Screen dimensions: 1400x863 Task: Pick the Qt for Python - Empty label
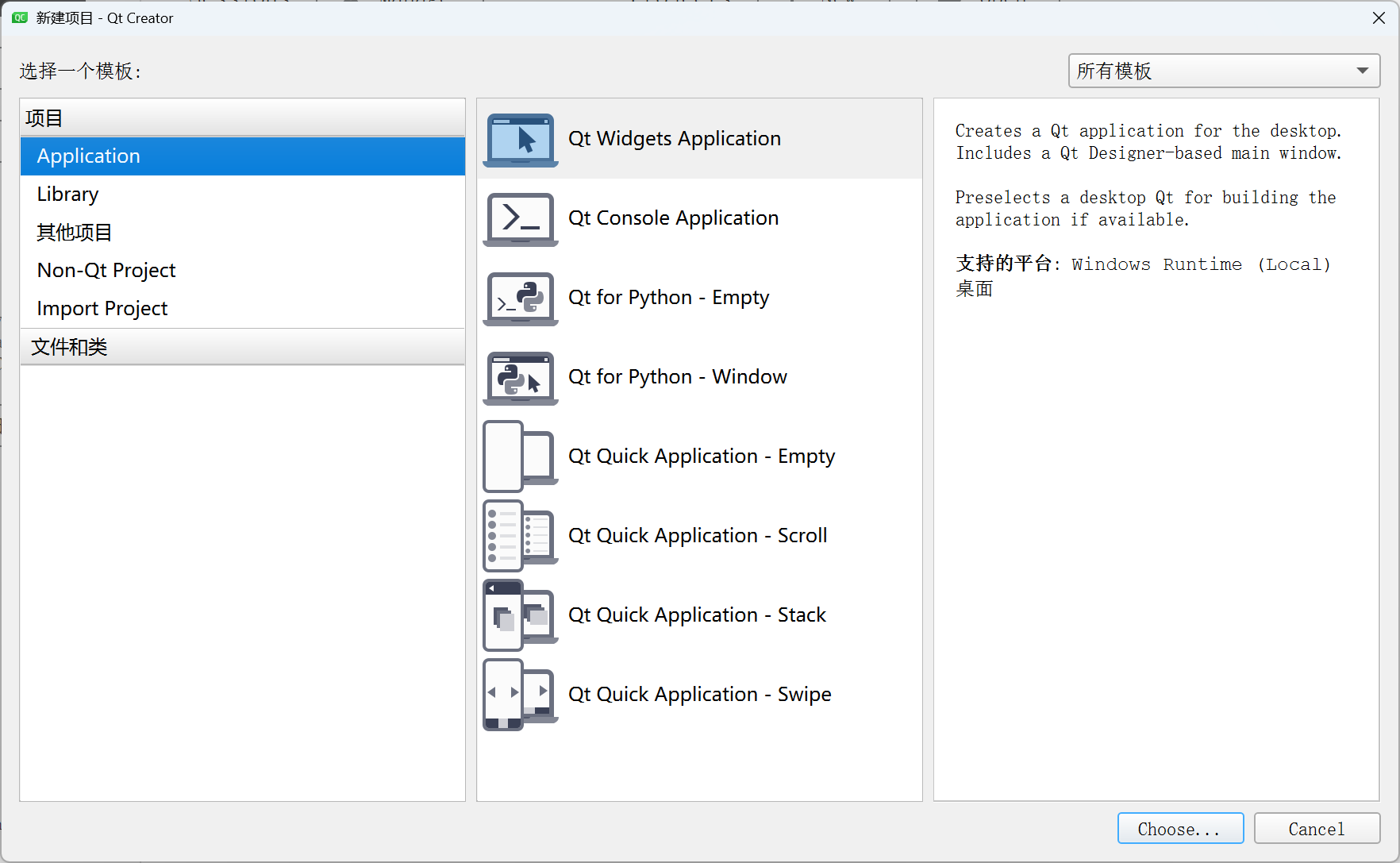click(x=669, y=298)
